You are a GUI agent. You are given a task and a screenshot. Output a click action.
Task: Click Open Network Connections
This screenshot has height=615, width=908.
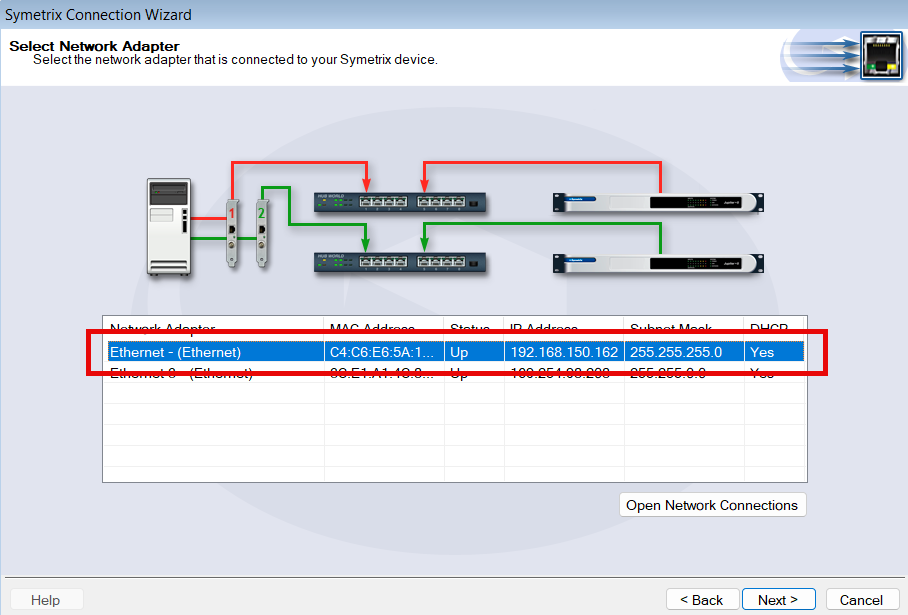point(712,505)
